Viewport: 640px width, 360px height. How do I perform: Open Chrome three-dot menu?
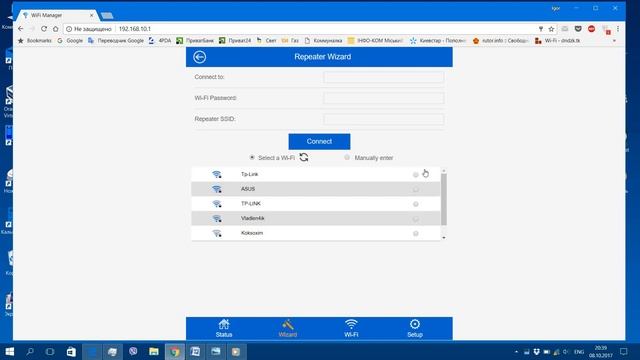[x=618, y=29]
